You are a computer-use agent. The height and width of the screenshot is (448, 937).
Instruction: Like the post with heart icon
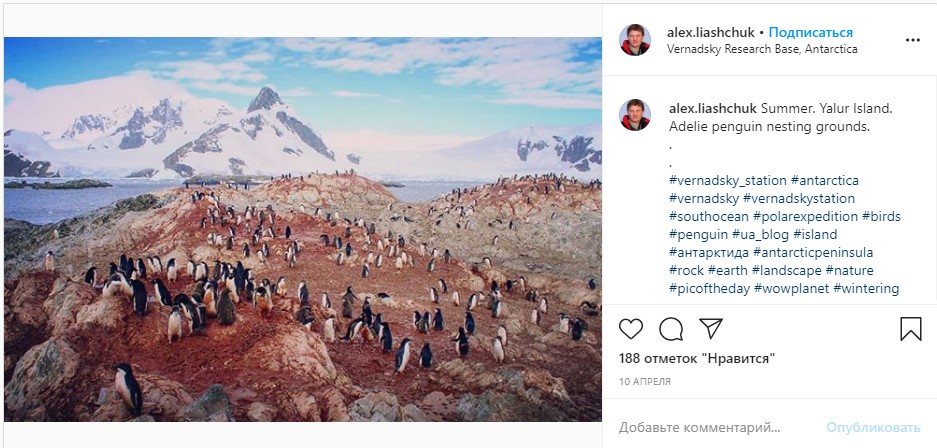tap(631, 329)
